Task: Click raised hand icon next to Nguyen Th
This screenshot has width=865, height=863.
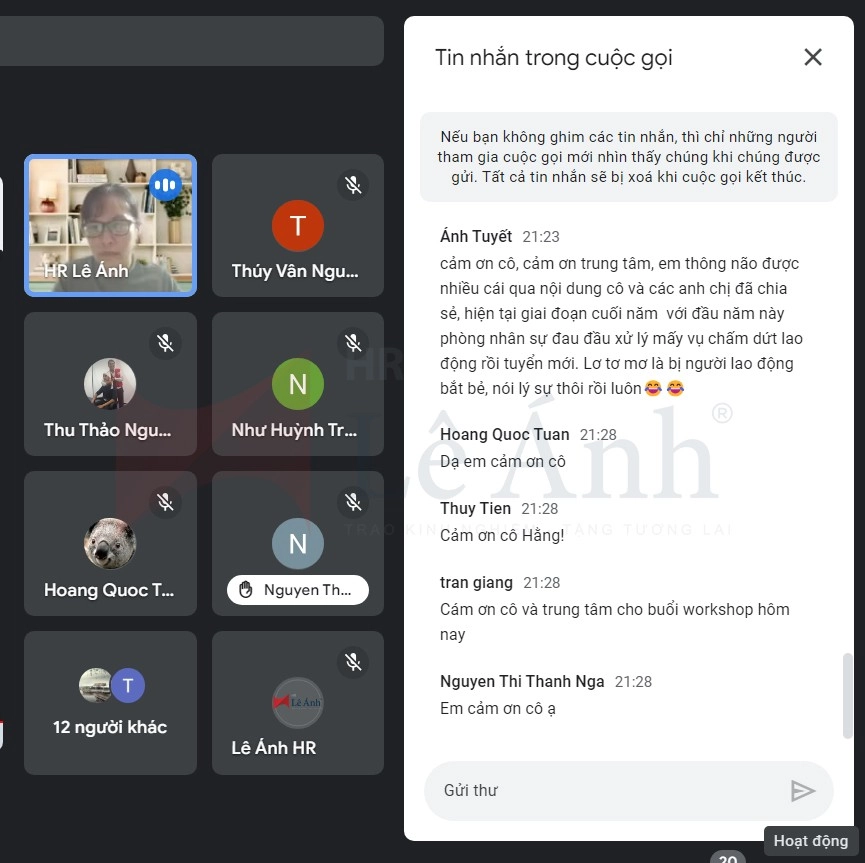Action: [x=245, y=590]
